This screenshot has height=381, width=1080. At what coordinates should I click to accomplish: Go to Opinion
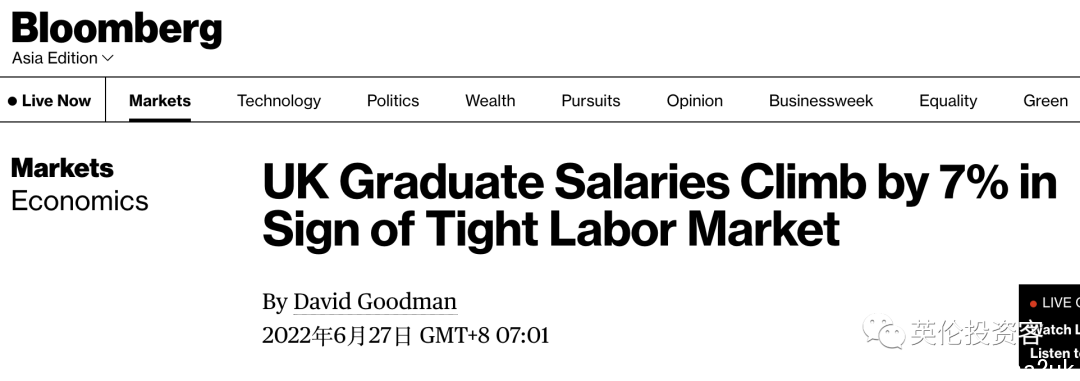pos(694,101)
